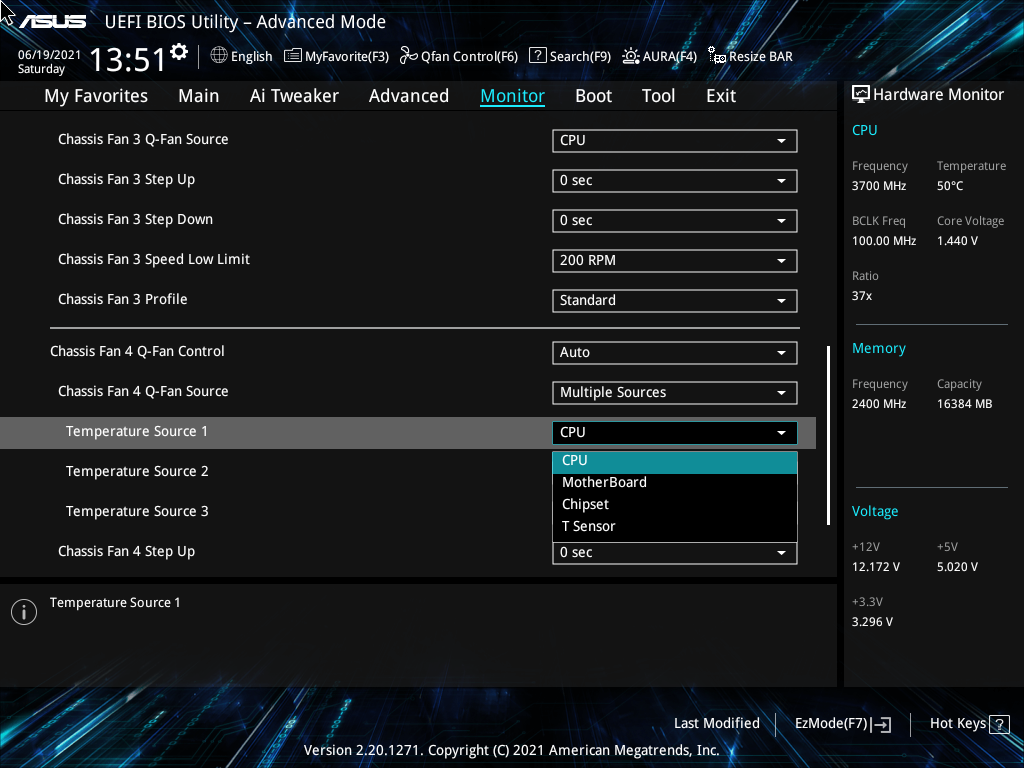This screenshot has width=1024, height=768.
Task: Click the Resize BAR icon
Action: pyautogui.click(x=750, y=56)
